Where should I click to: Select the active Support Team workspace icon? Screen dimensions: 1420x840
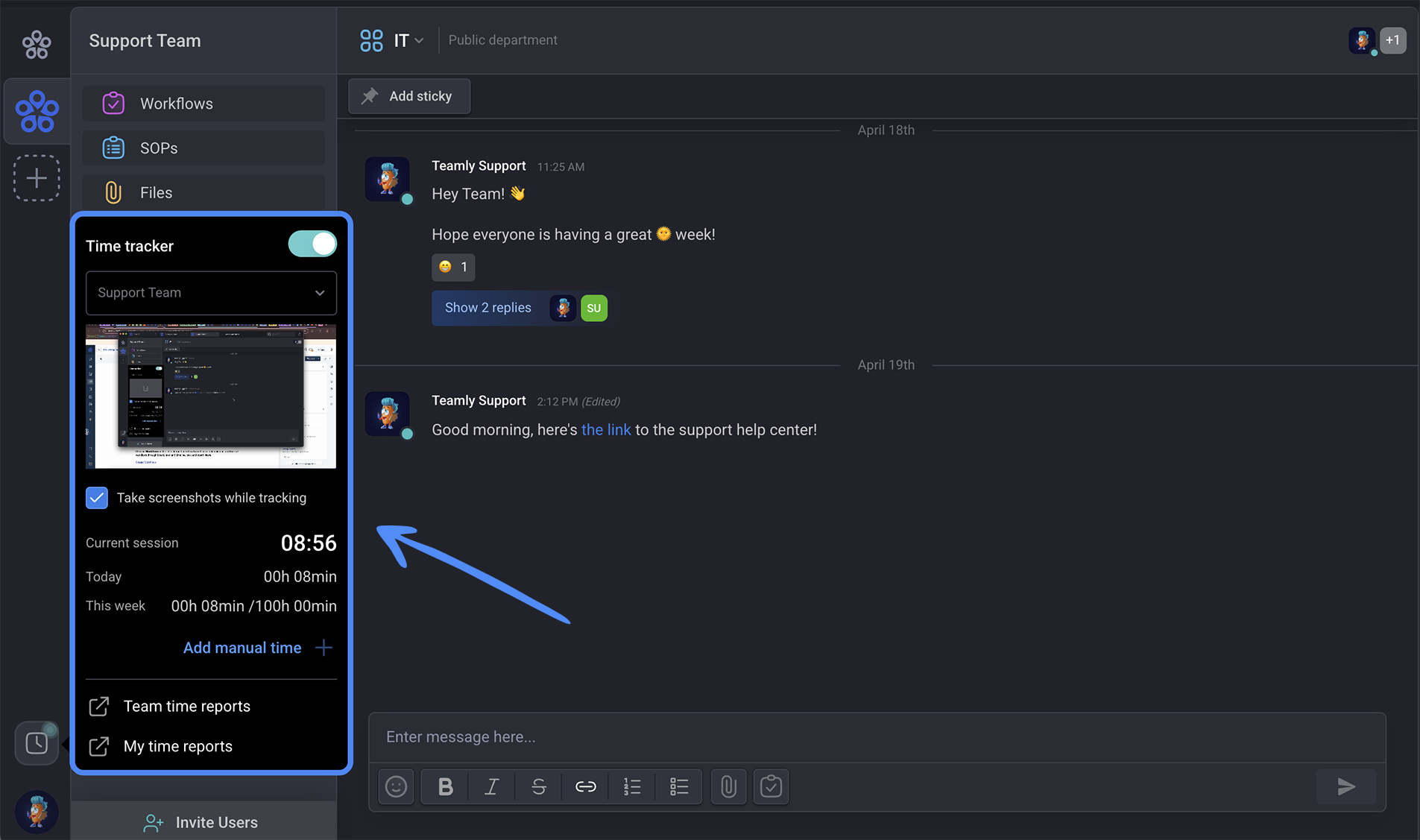37,112
